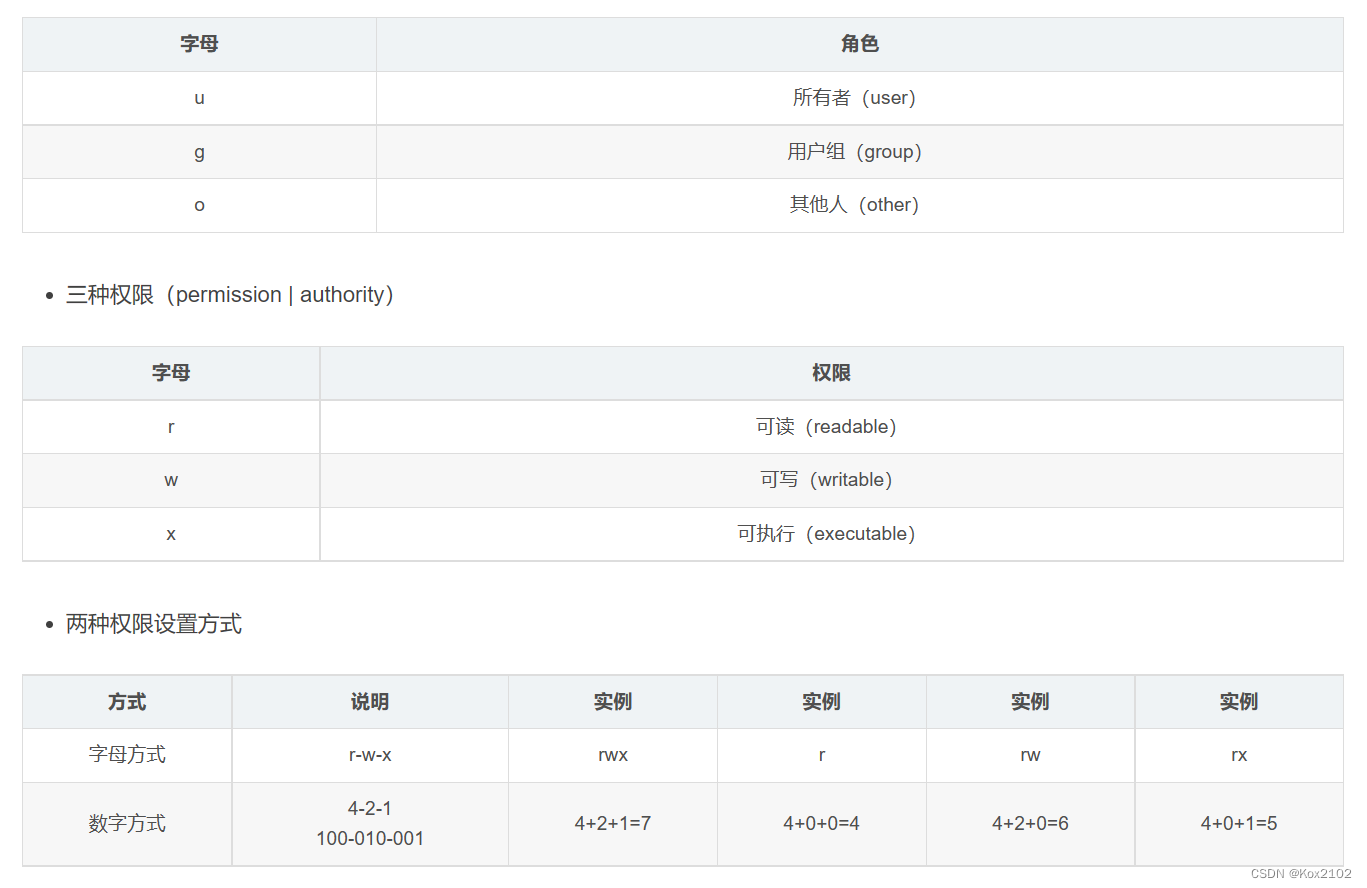Click the rx cell
This screenshot has width=1367, height=888.
click(1239, 755)
